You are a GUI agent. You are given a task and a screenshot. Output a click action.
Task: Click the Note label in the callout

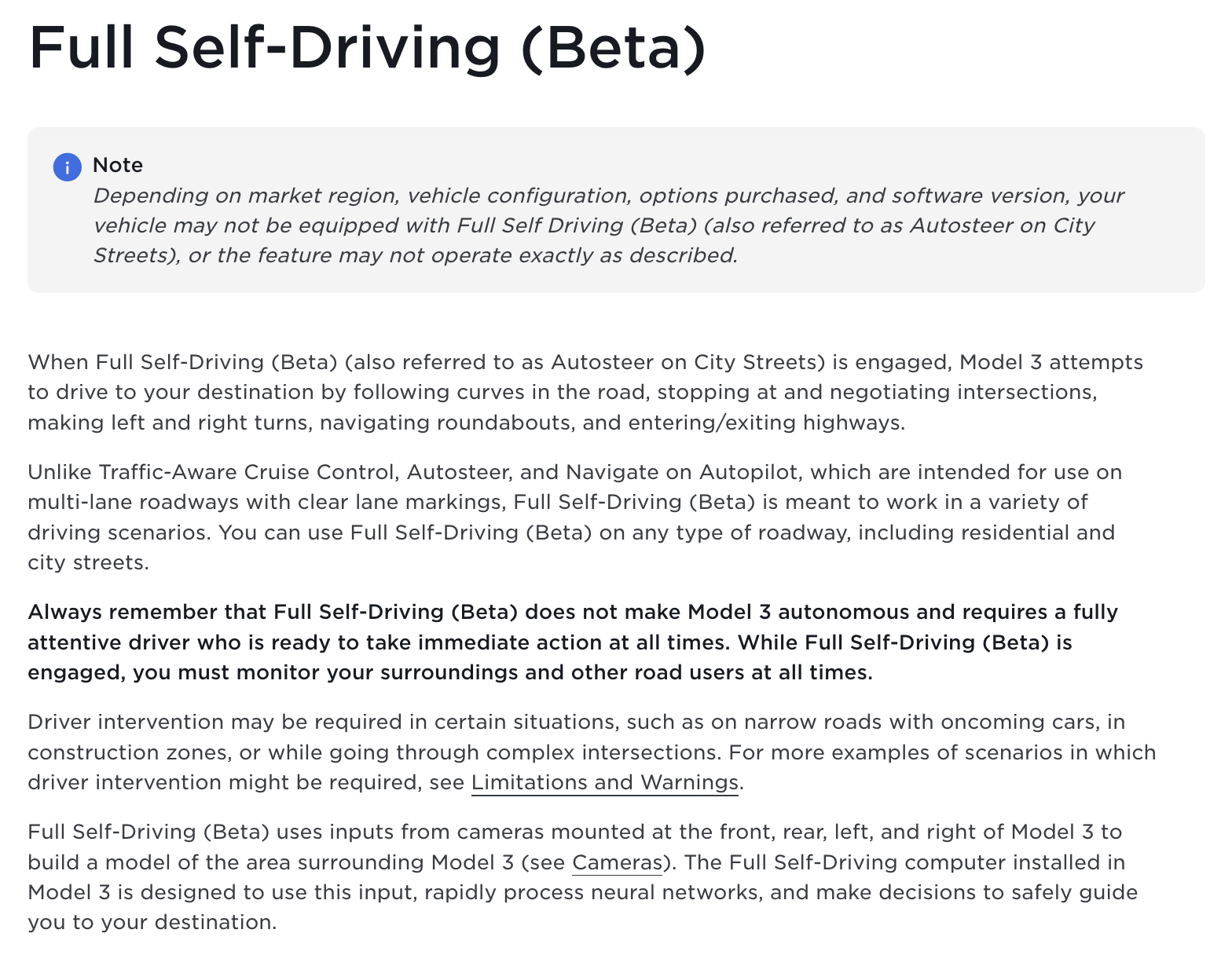click(x=118, y=165)
